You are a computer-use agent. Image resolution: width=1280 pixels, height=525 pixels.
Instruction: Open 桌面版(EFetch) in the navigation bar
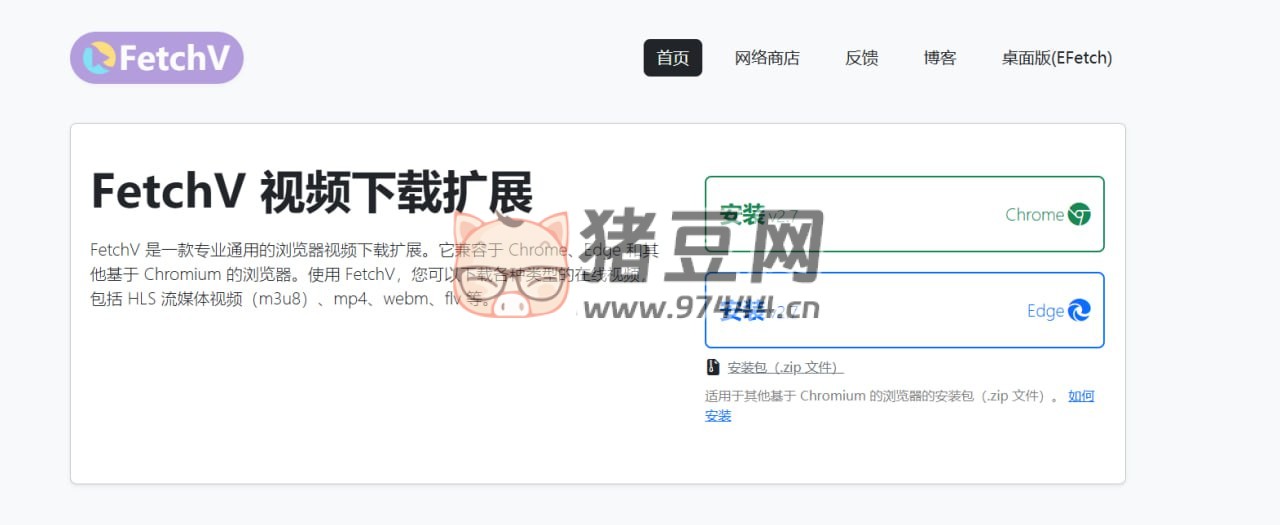tap(1056, 58)
